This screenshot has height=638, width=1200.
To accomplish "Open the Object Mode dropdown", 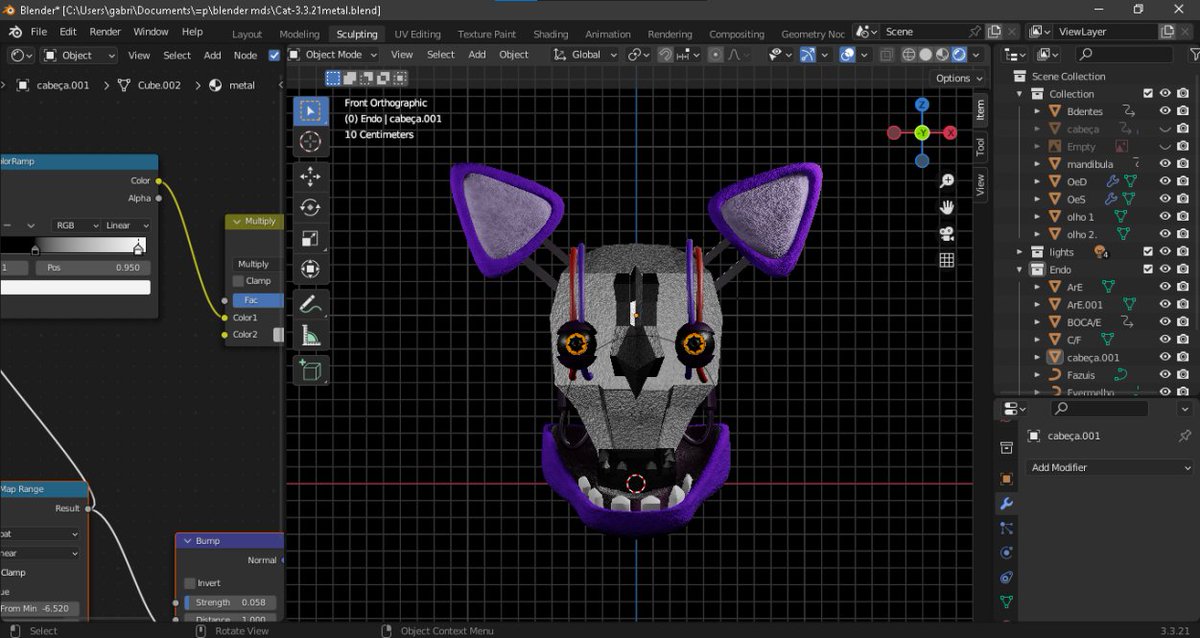I will click(333, 55).
